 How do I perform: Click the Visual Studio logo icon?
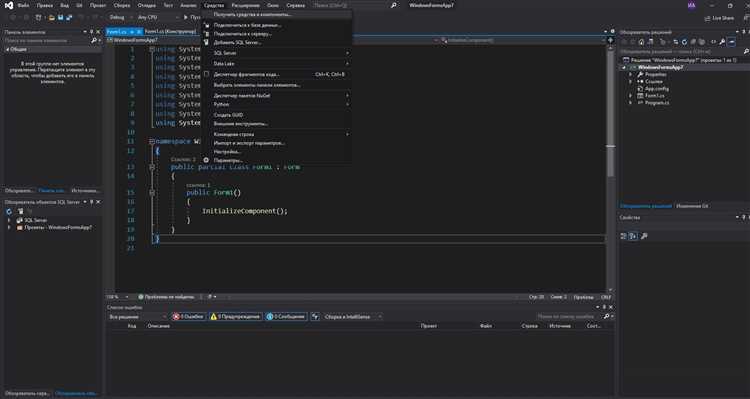[x=9, y=5]
